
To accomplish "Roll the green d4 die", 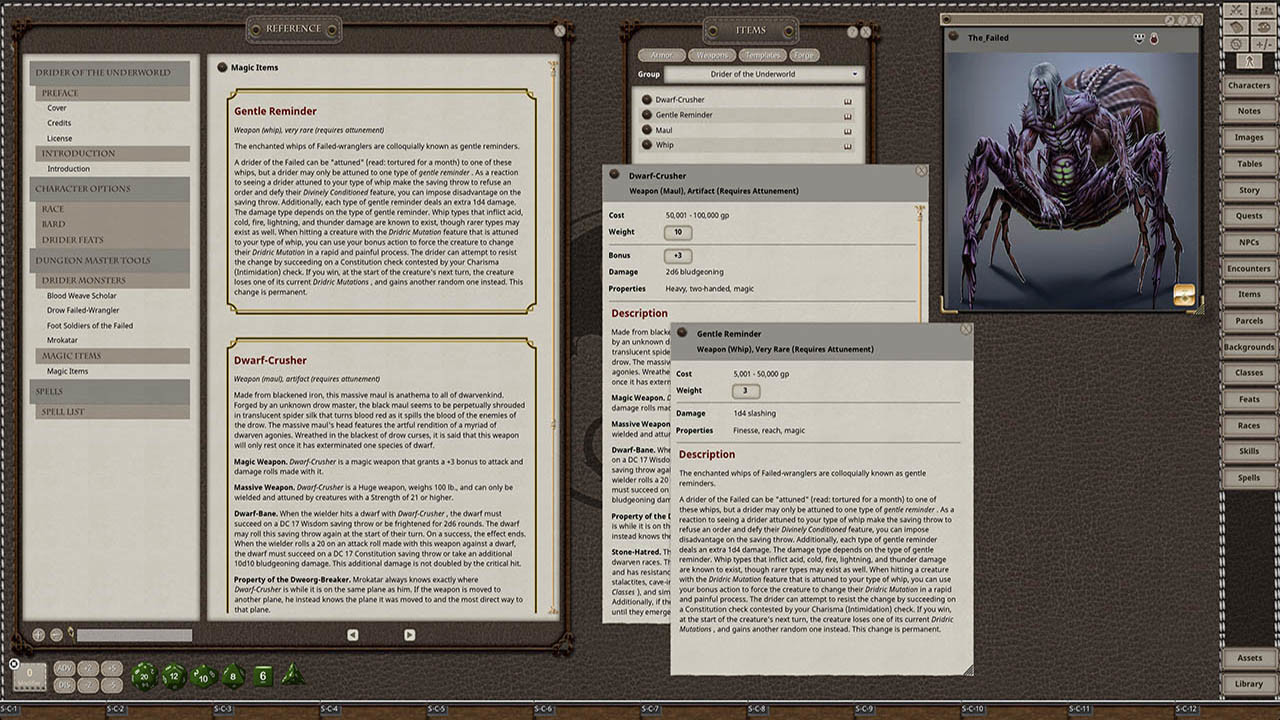I will coord(293,676).
